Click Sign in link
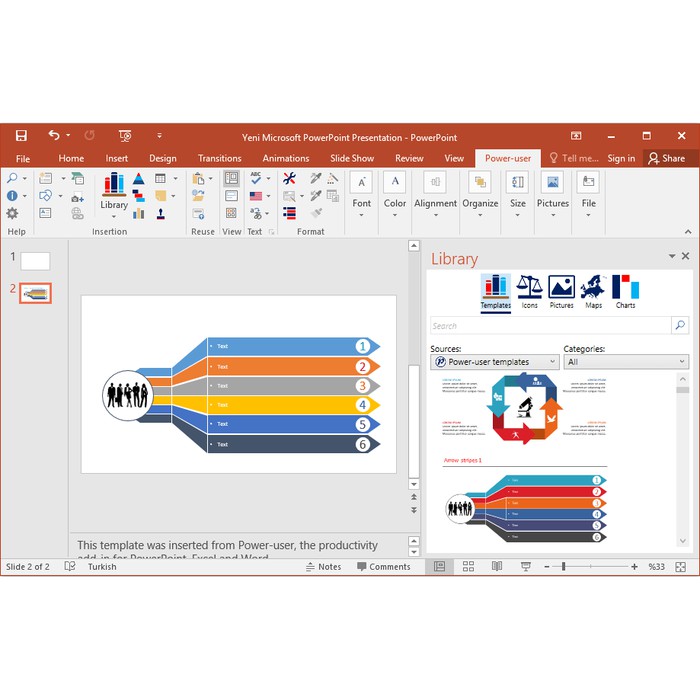 [x=621, y=158]
